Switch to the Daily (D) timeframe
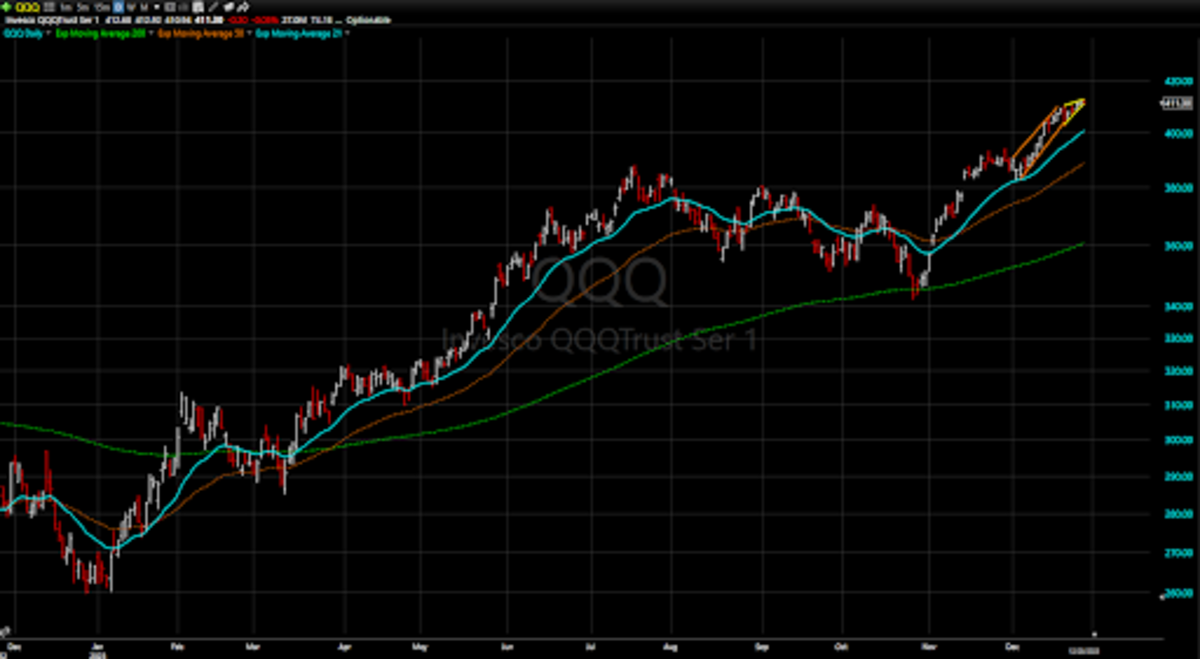Screen dimensions: 1200x659 [117, 6]
